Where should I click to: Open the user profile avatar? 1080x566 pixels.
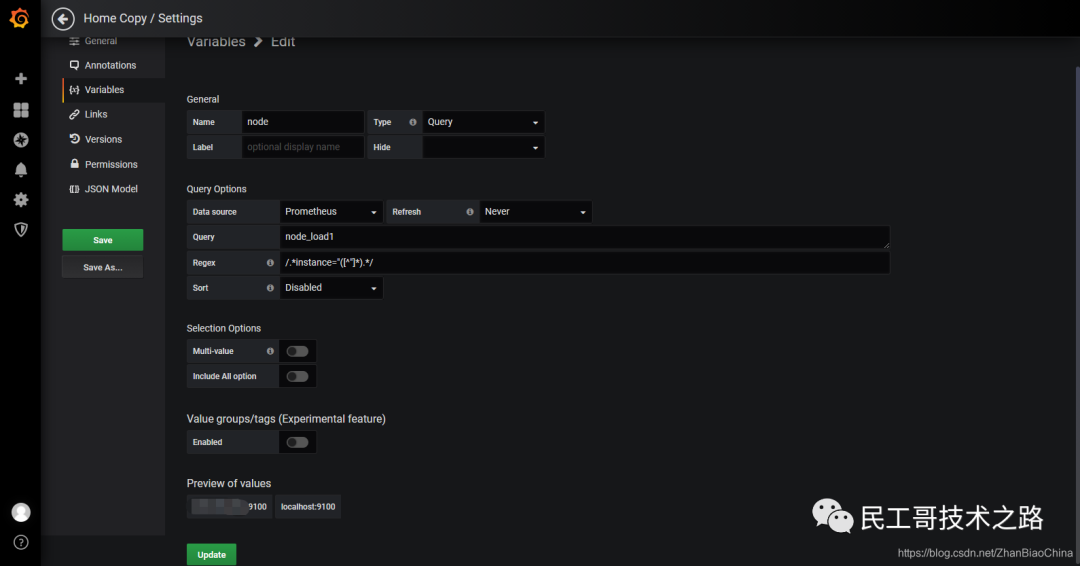[21, 512]
